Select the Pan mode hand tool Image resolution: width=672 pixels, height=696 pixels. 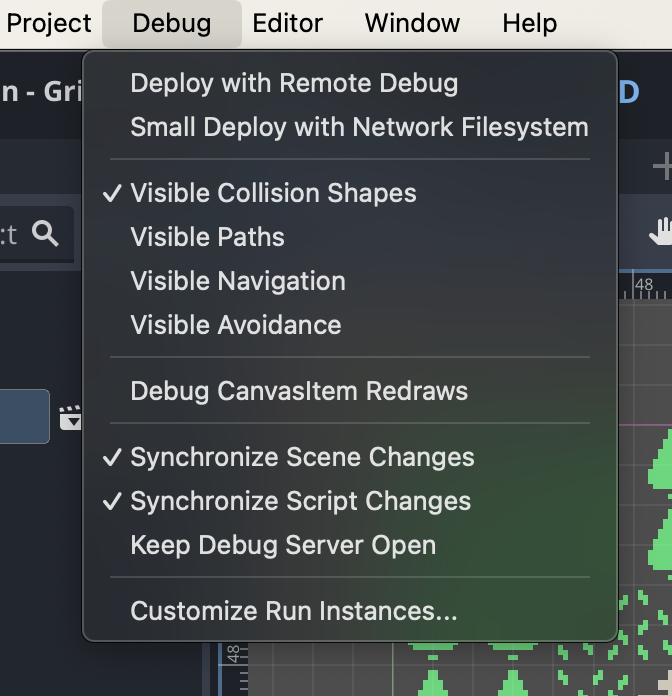click(x=660, y=233)
